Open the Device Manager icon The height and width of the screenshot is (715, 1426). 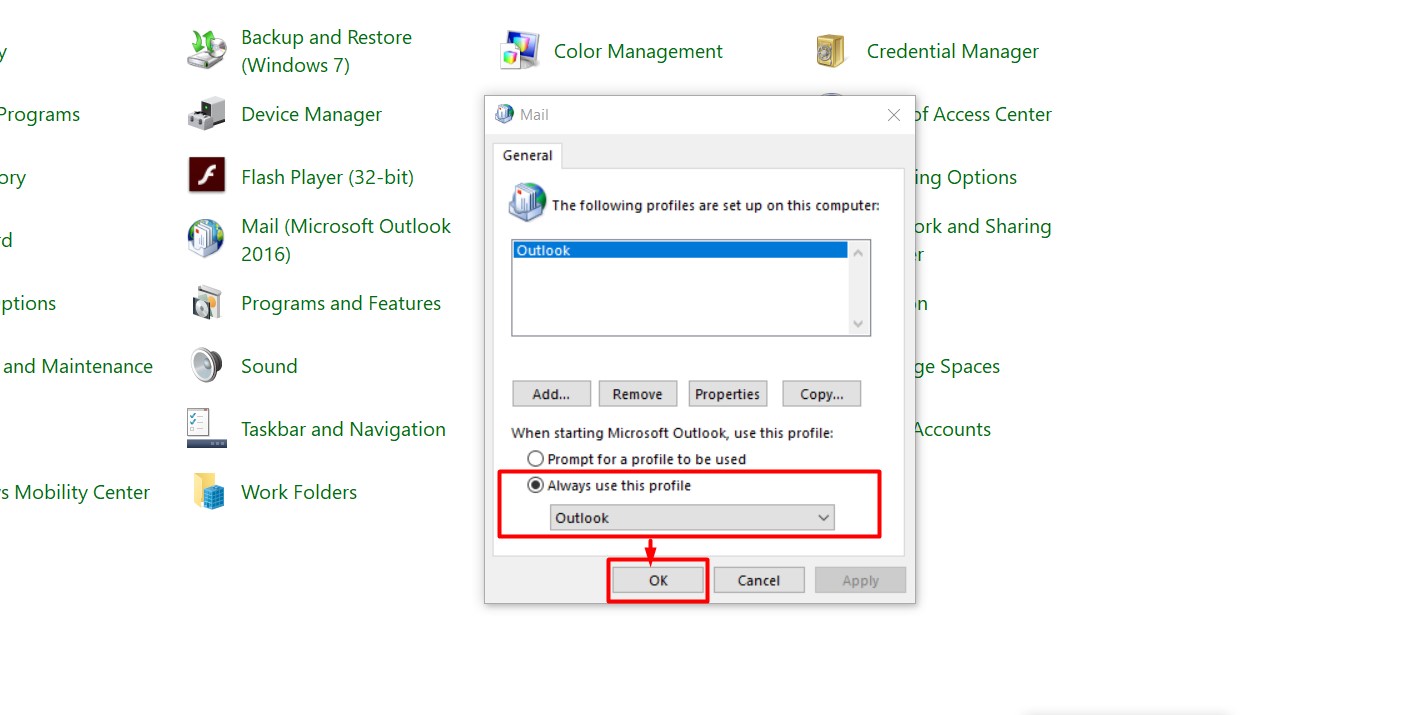click(x=207, y=114)
